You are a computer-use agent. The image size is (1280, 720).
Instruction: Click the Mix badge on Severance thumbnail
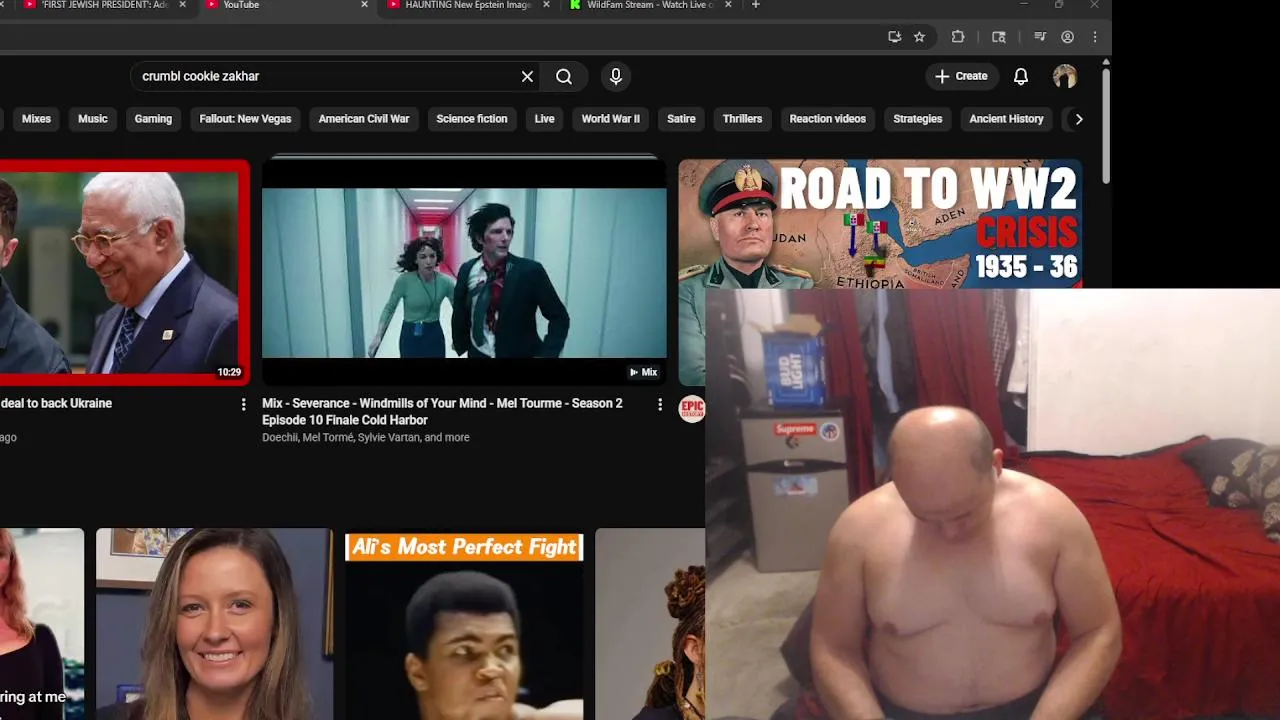tap(643, 372)
